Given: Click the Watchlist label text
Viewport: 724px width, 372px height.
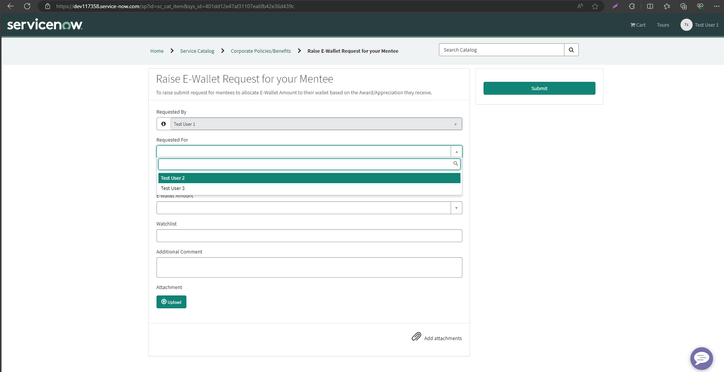Looking at the screenshot, I should 166,224.
